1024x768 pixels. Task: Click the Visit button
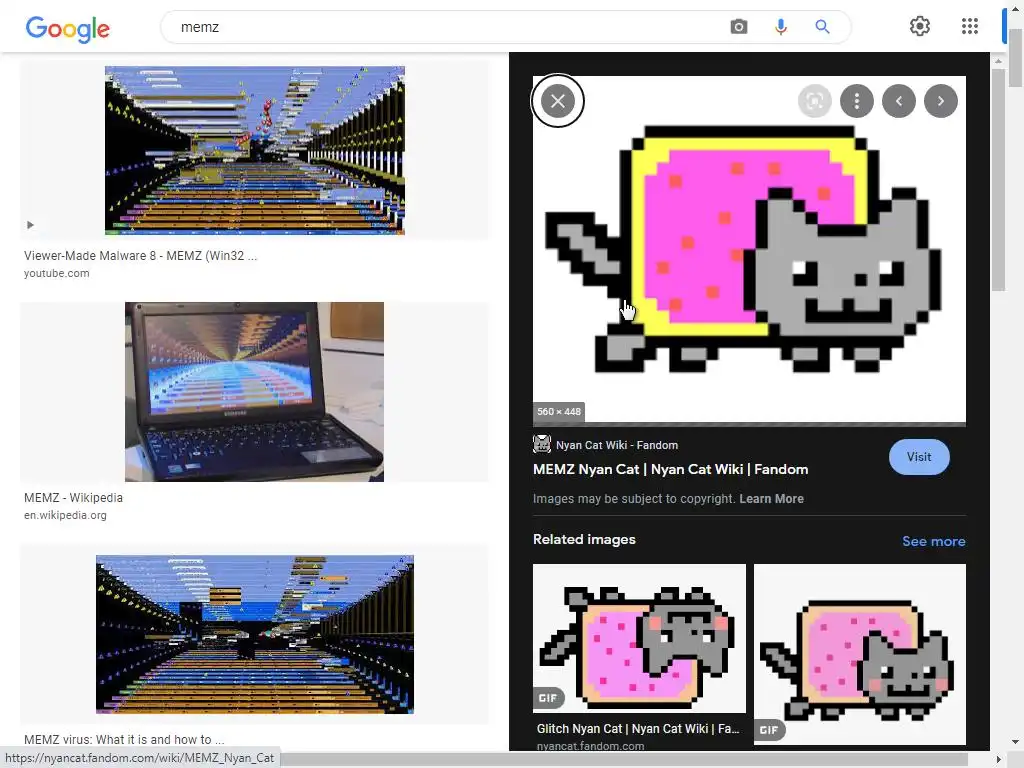[919, 457]
